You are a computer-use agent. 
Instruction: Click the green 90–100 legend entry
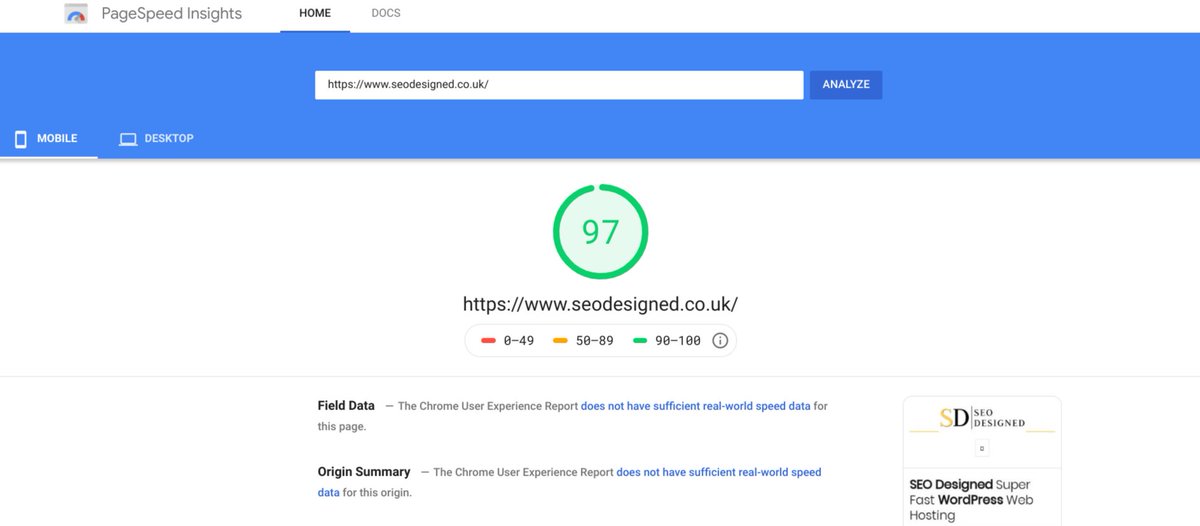667,341
